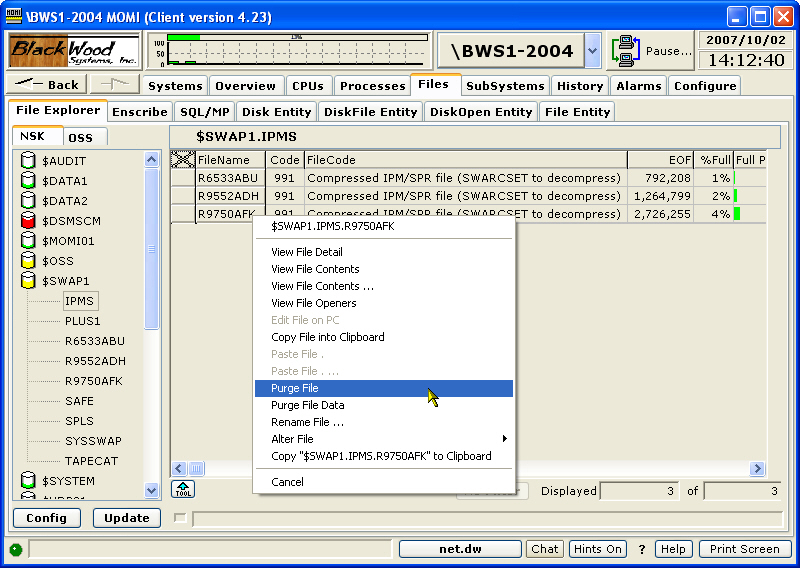Click the tree scrollbar up arrow
The height and width of the screenshot is (568, 800).
(x=152, y=160)
